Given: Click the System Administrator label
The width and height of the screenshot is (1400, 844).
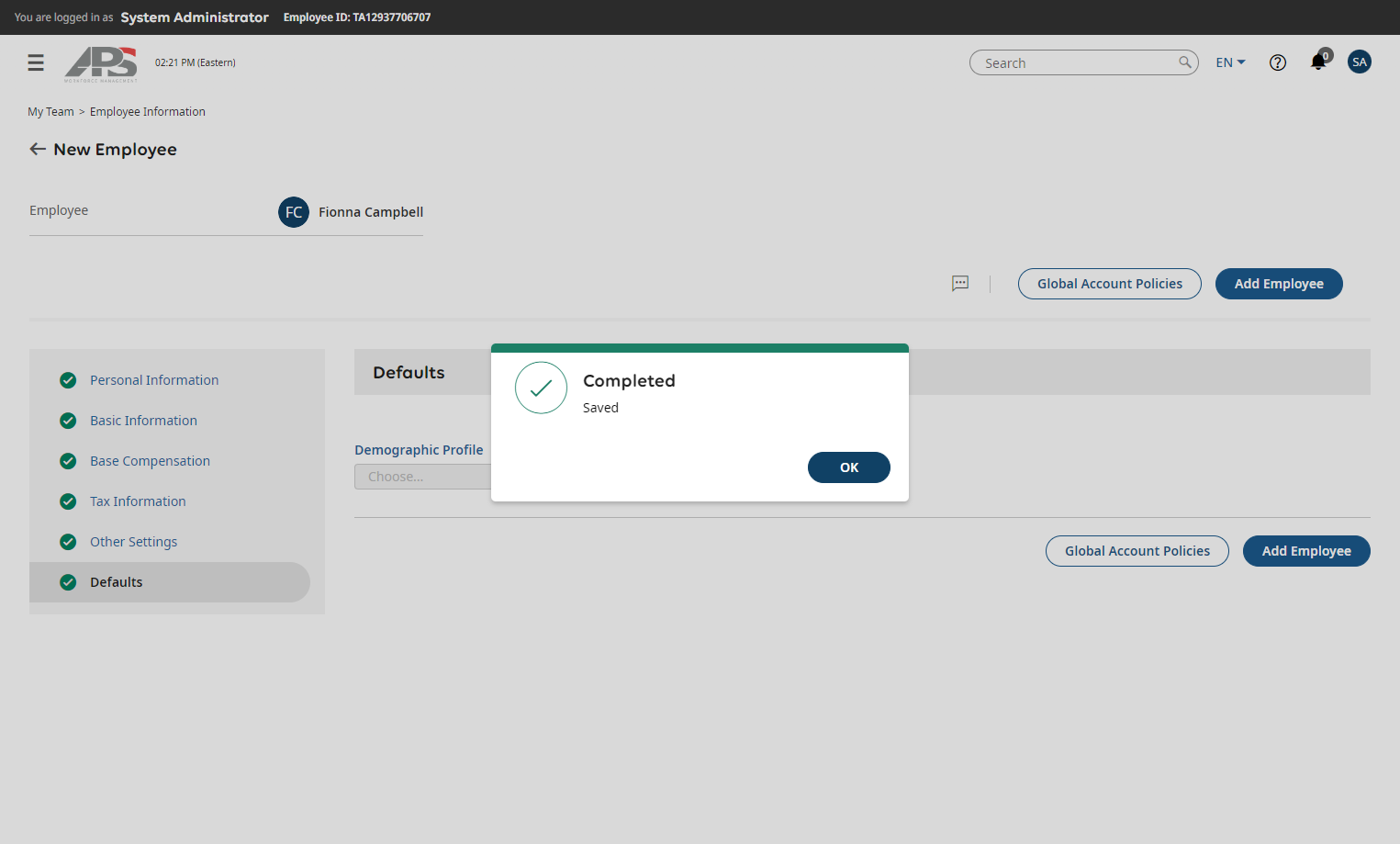Looking at the screenshot, I should coord(195,17).
